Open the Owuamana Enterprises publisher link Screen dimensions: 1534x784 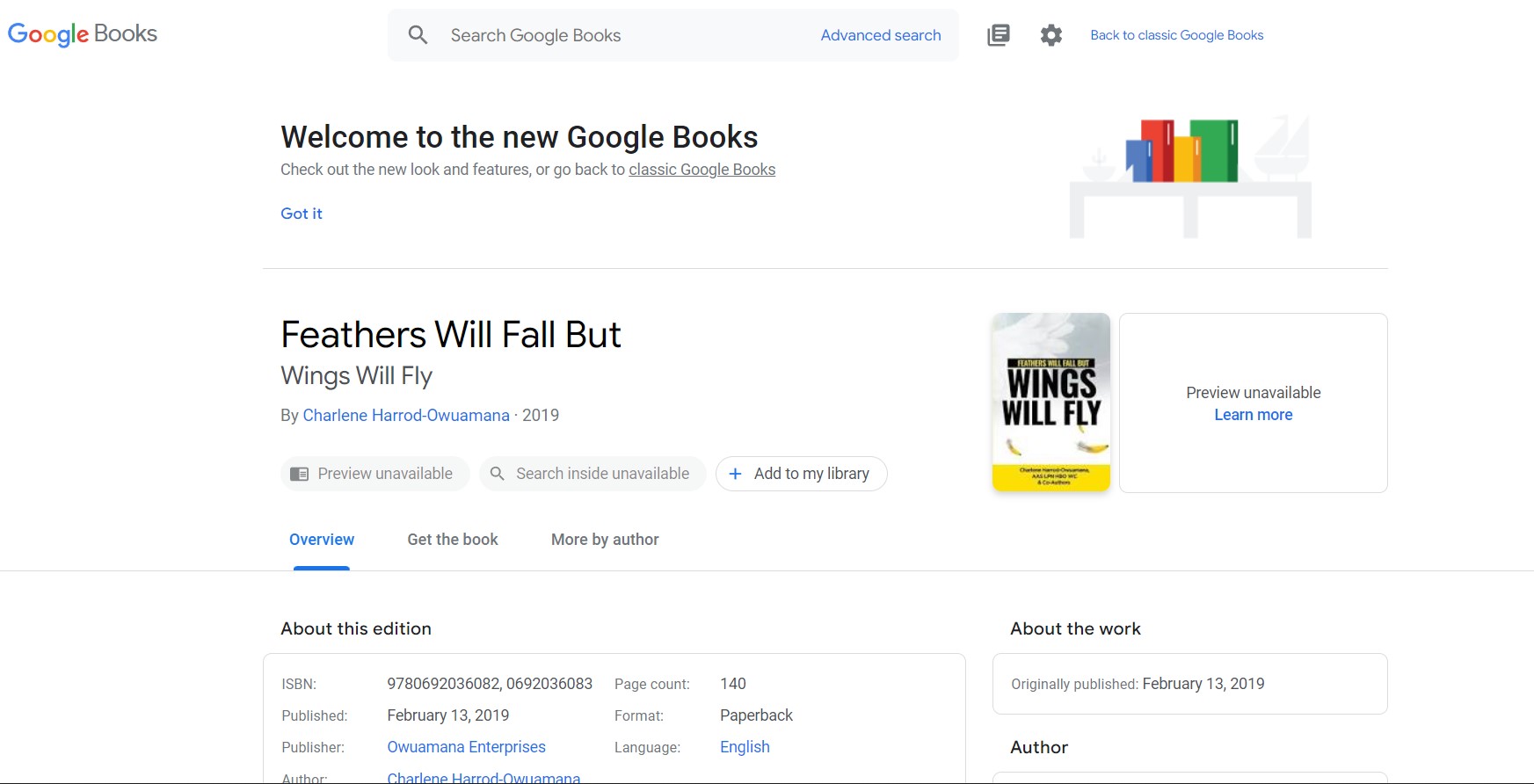point(466,747)
